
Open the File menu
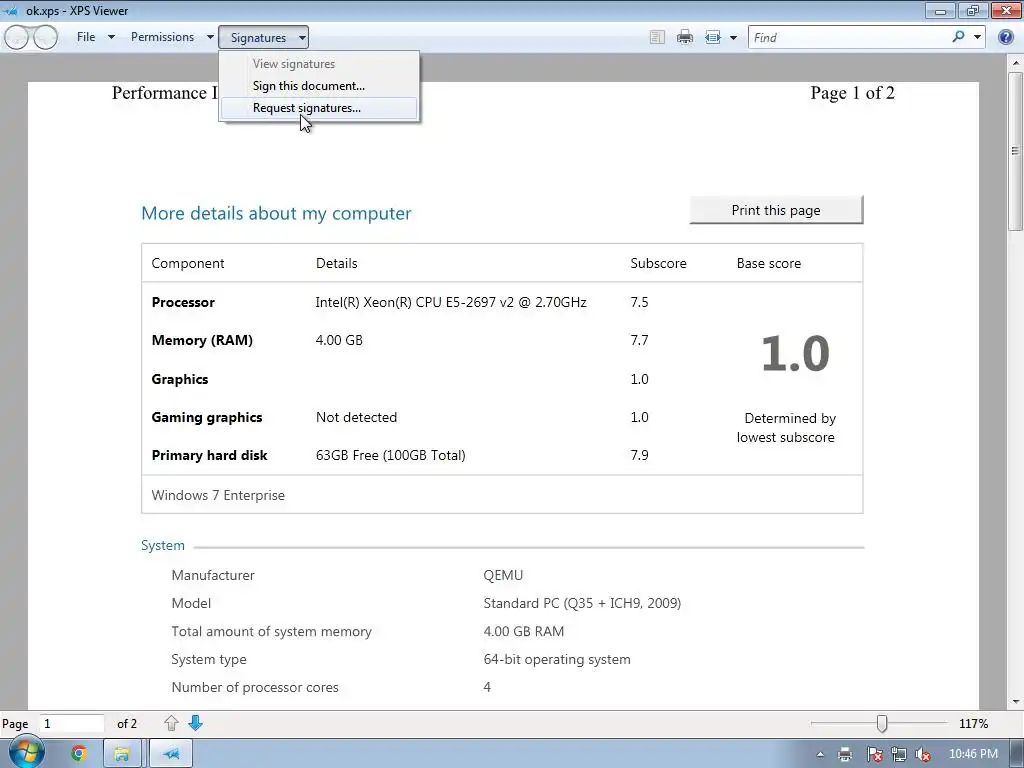tap(86, 37)
